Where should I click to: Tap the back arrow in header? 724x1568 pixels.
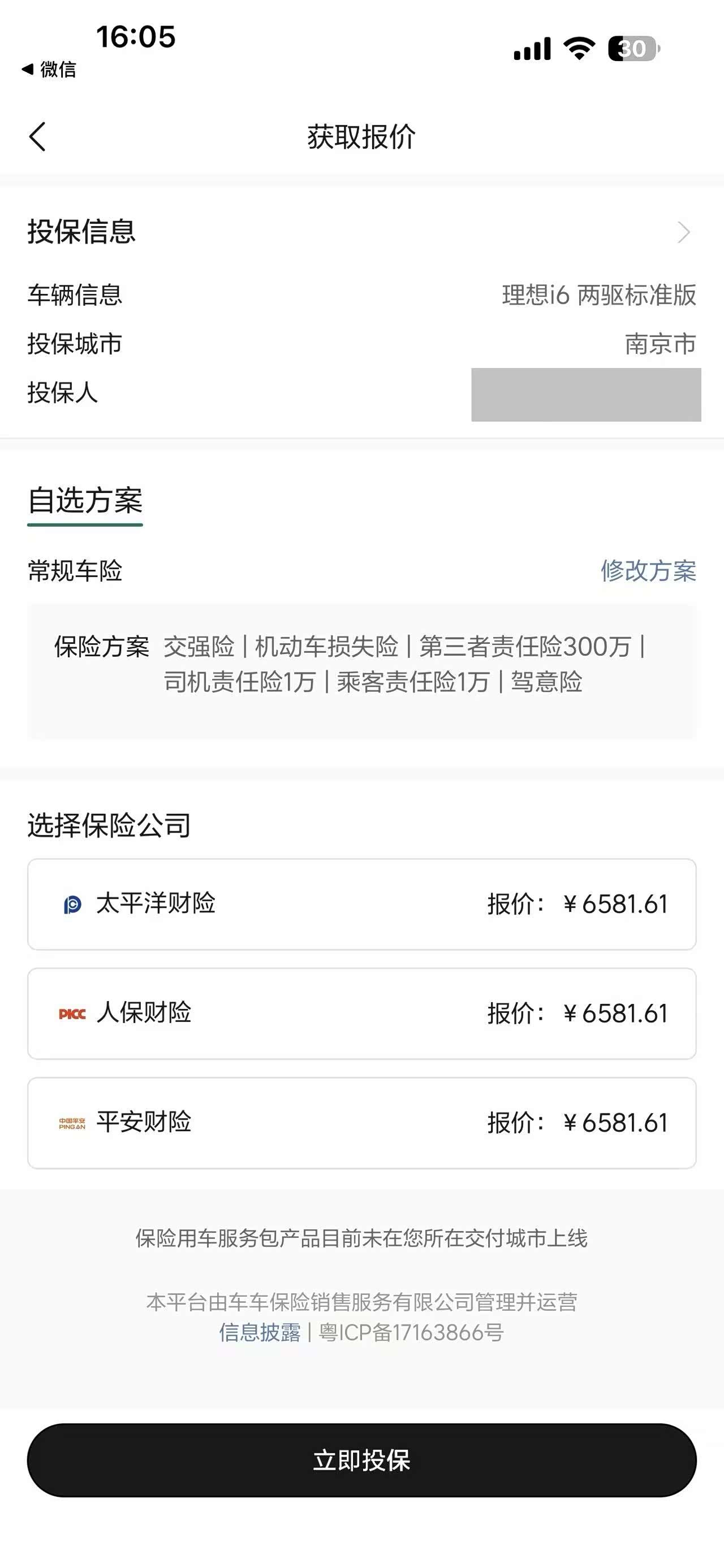point(38,137)
